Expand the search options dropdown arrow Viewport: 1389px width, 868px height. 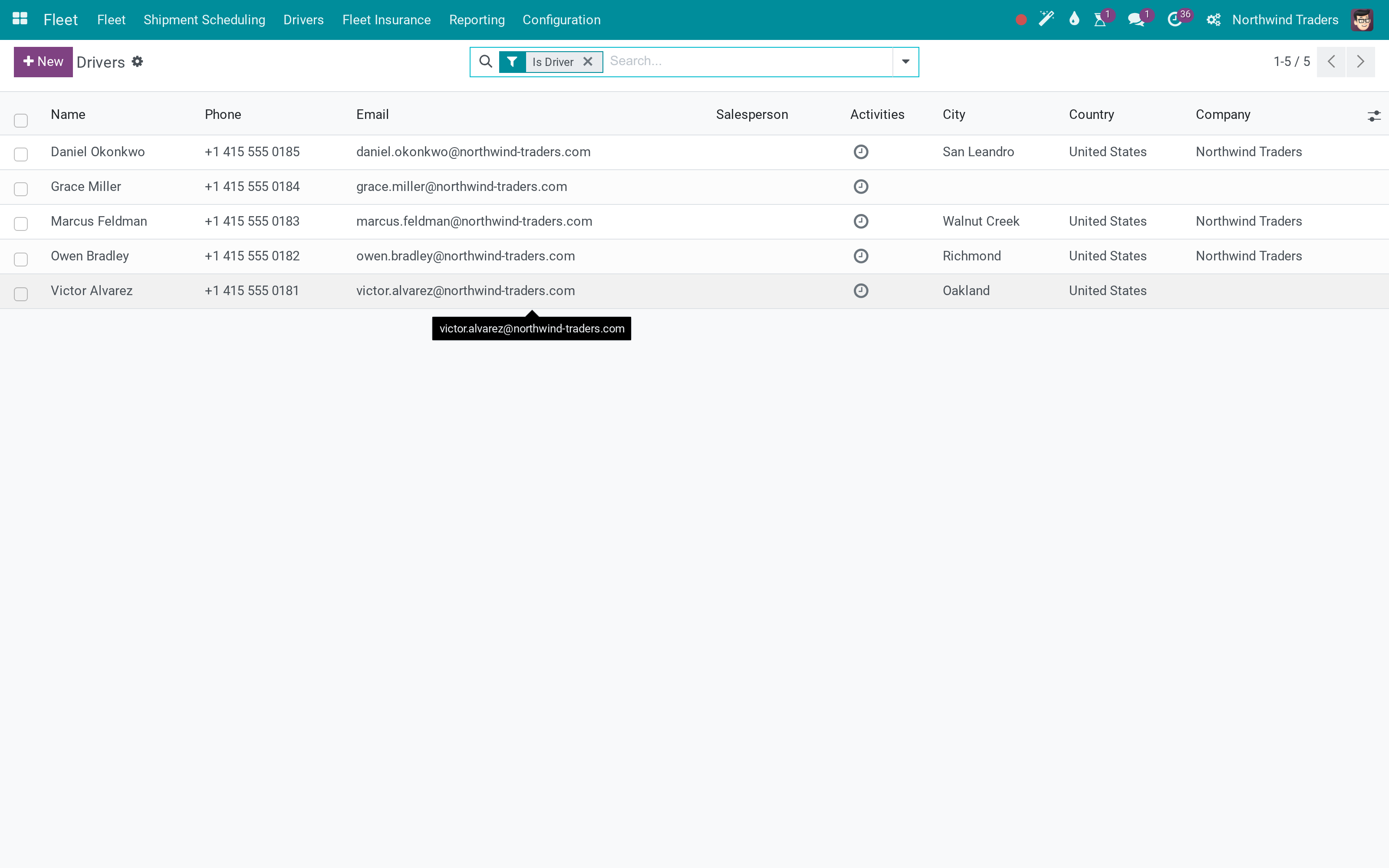point(905,62)
